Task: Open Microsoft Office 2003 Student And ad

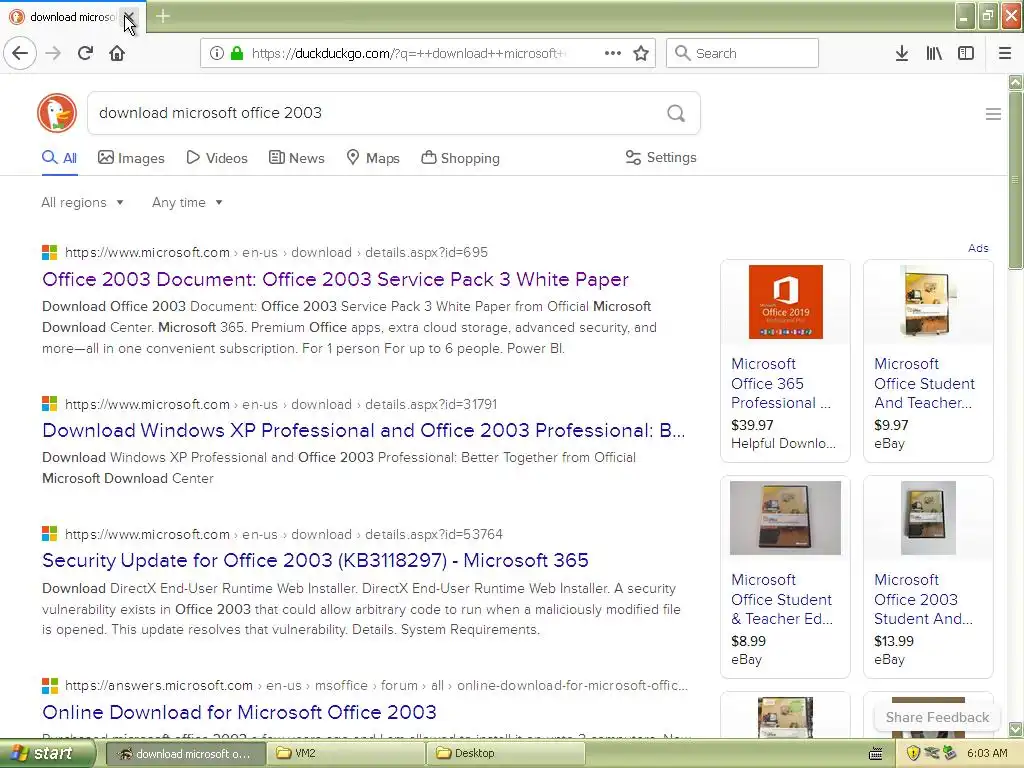Action: [923, 600]
